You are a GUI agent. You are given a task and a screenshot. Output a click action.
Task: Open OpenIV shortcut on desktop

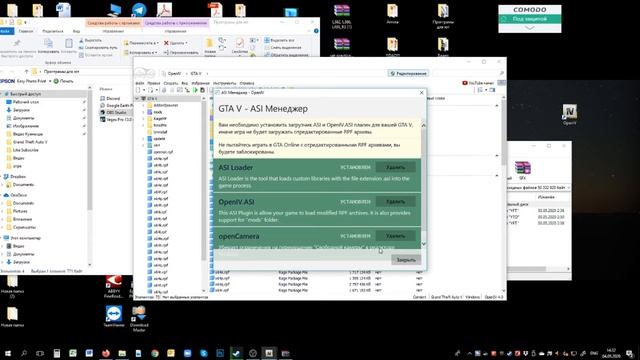click(569, 114)
